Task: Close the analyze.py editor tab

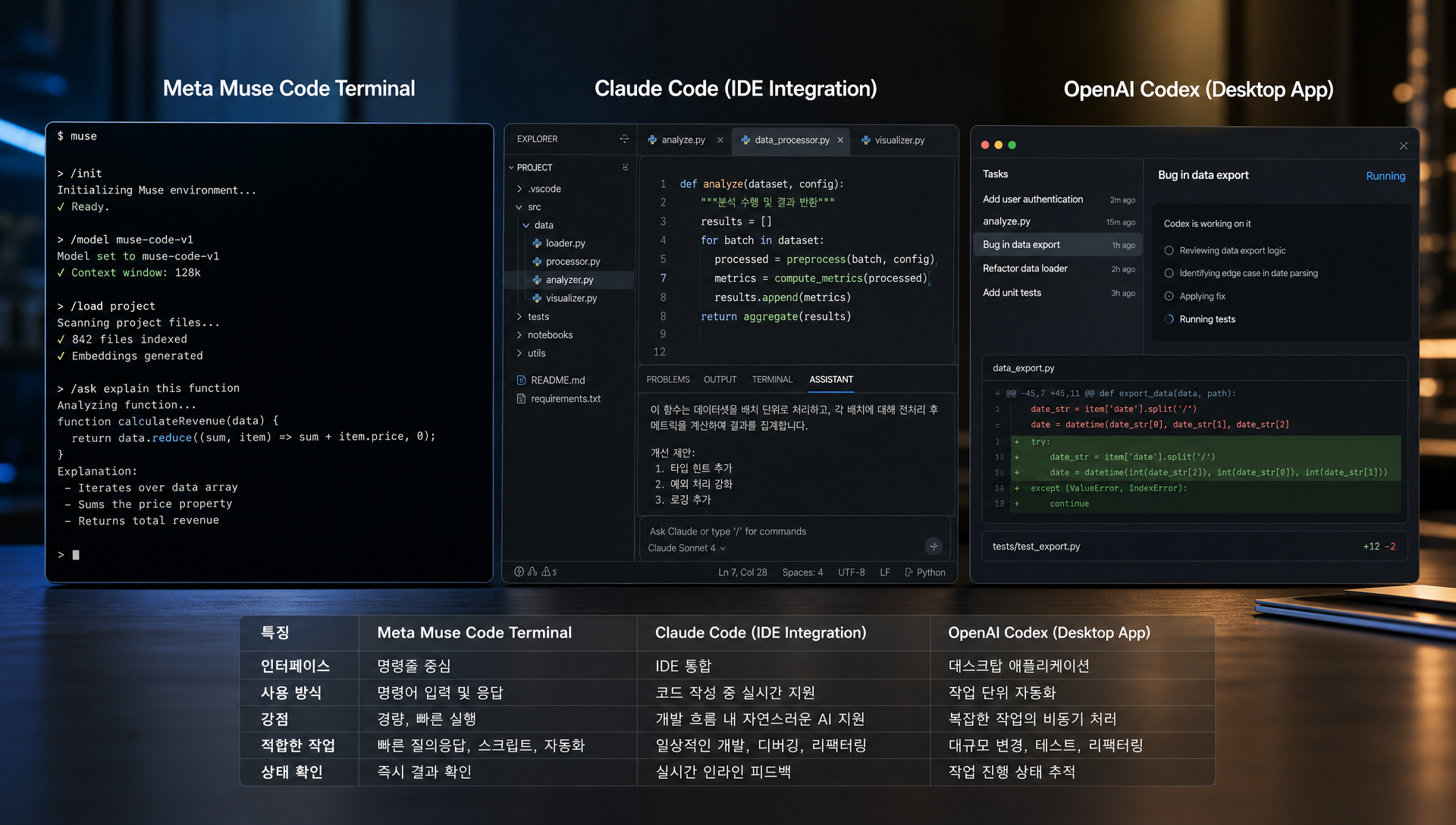Action: pyautogui.click(x=720, y=140)
